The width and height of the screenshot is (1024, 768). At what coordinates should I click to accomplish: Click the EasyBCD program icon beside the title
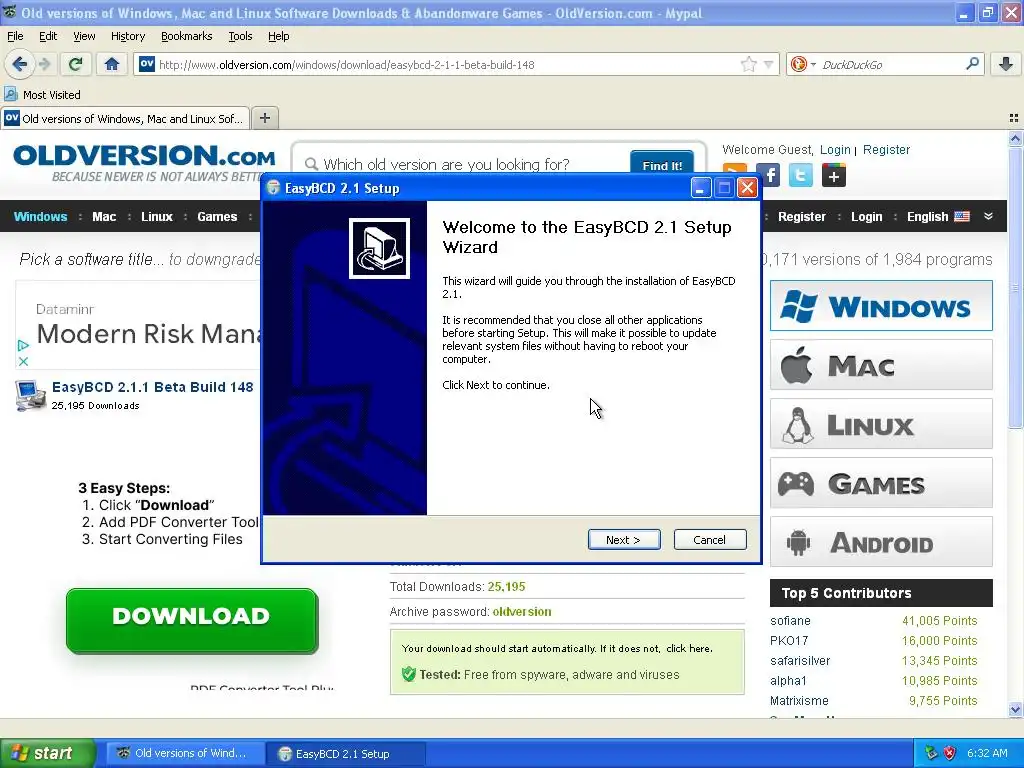(x=30, y=395)
